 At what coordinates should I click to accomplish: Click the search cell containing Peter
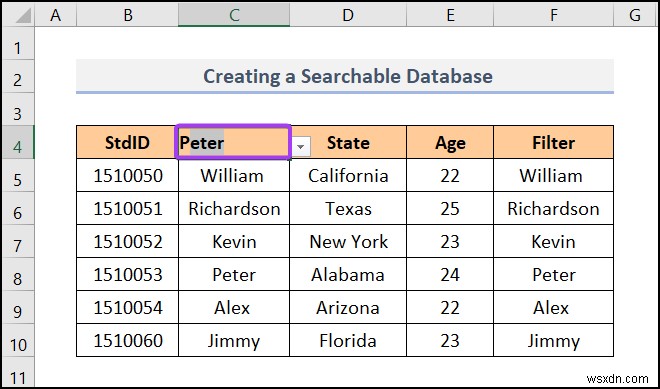coord(233,142)
